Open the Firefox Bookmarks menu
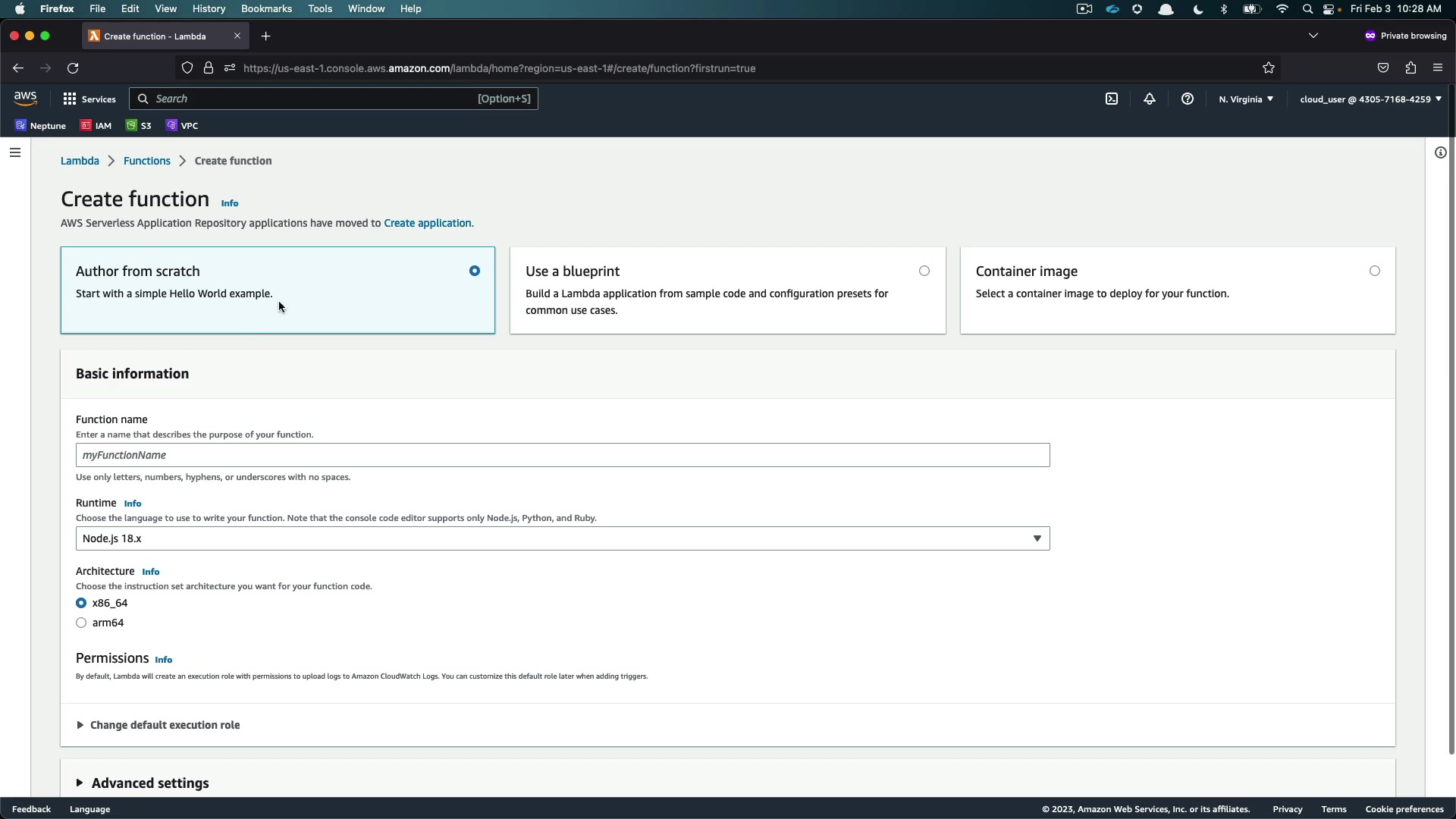This screenshot has height=819, width=1456. click(266, 8)
